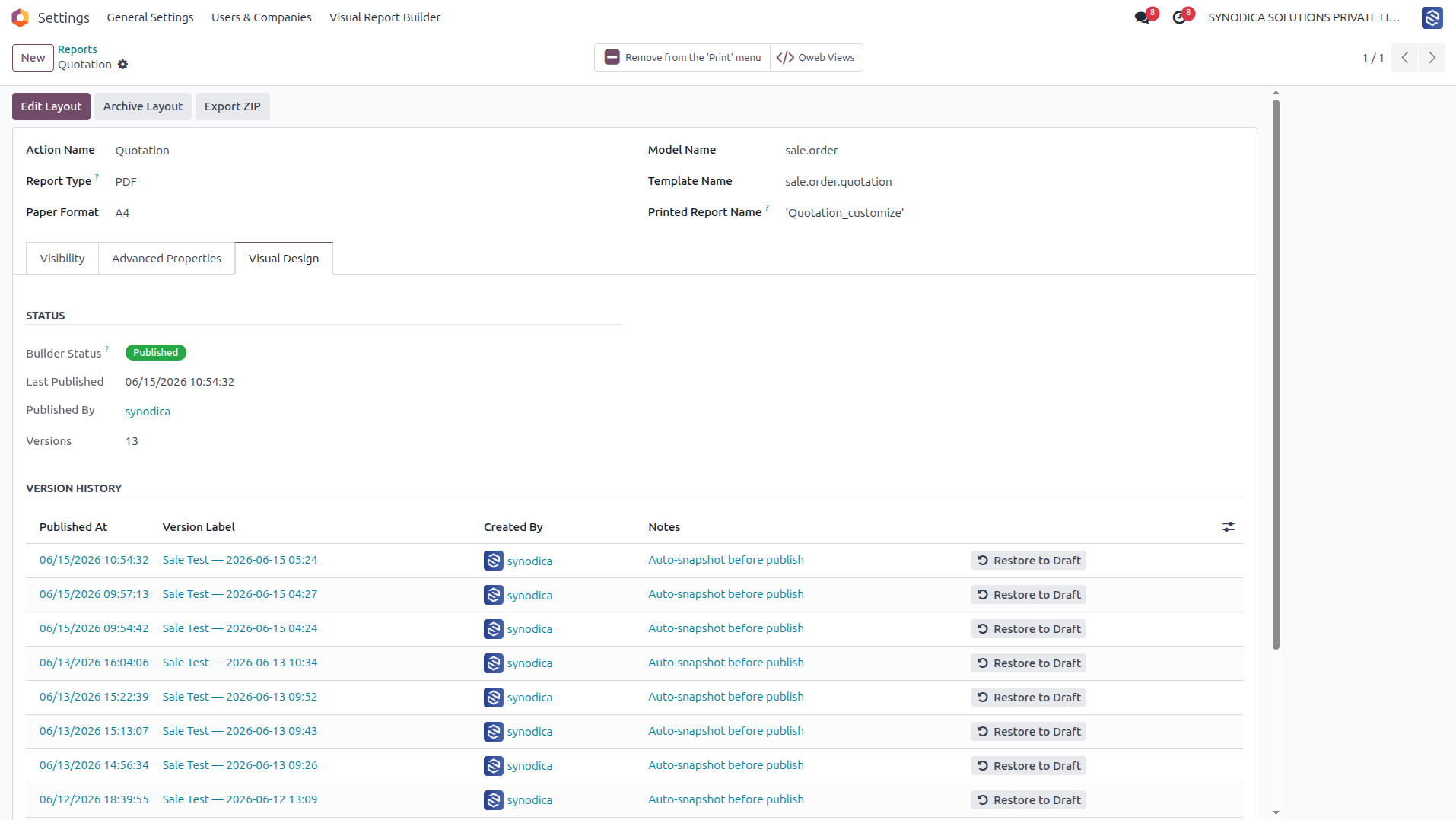Screen dimensions: 1456x820
Task: Open version 'Sale Test — 2026-06-15 05:24'
Action: click(x=240, y=560)
